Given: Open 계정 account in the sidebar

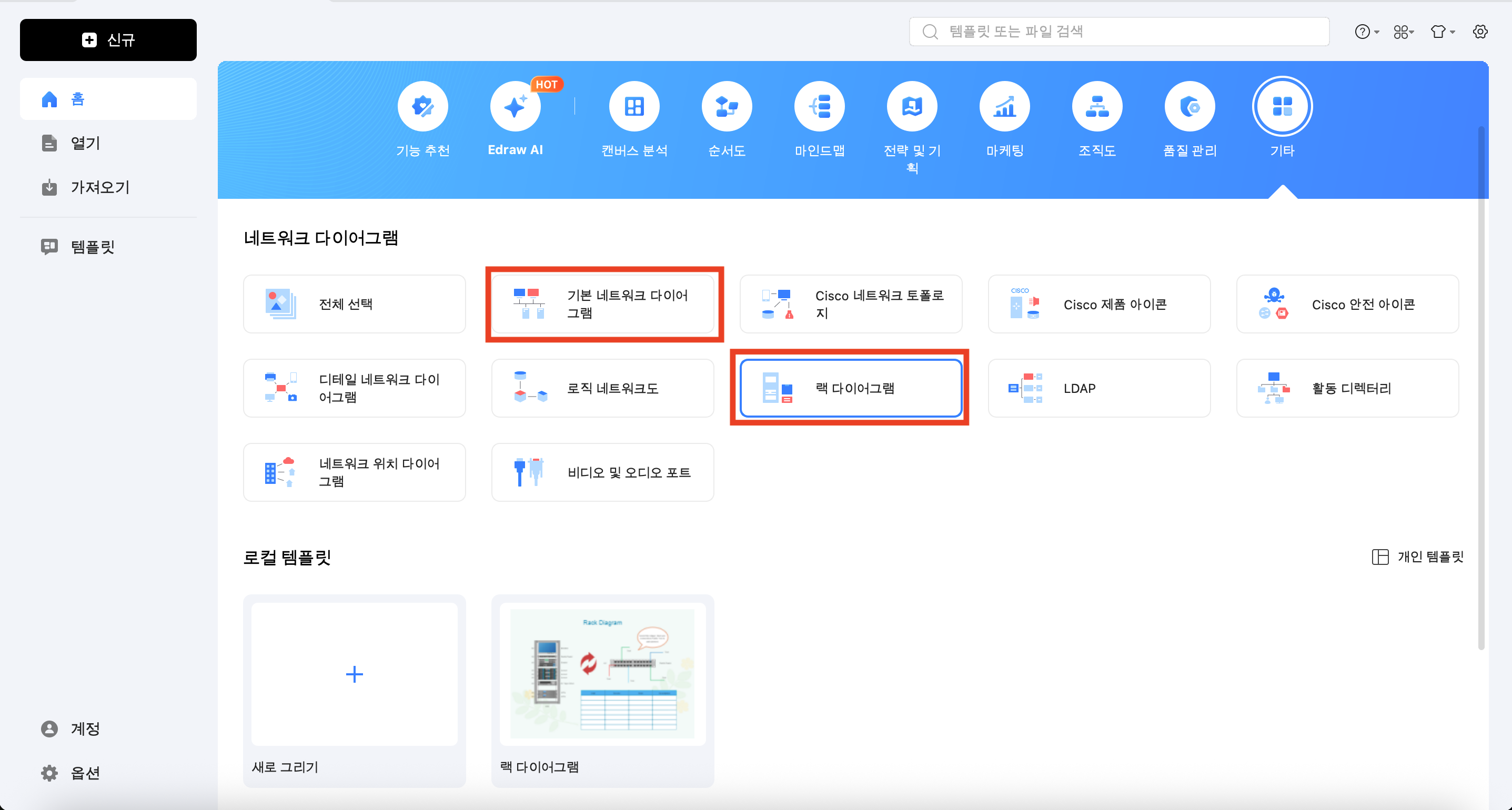Looking at the screenshot, I should (x=108, y=728).
